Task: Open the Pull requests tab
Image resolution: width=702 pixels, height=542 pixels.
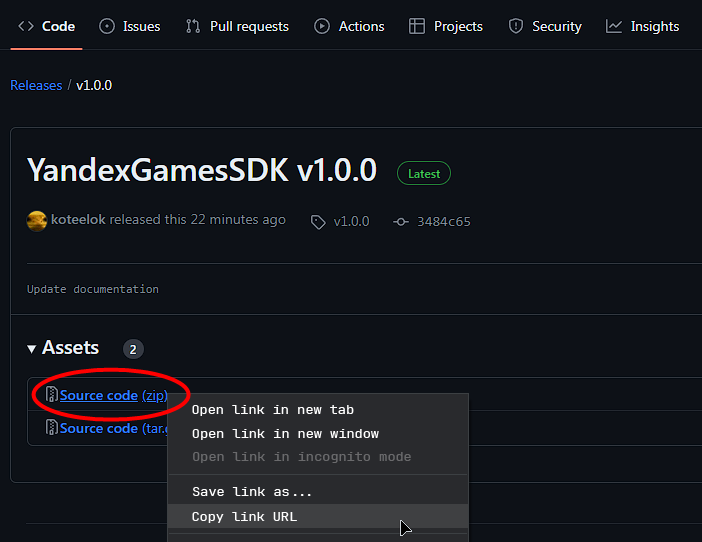Action: [x=237, y=26]
